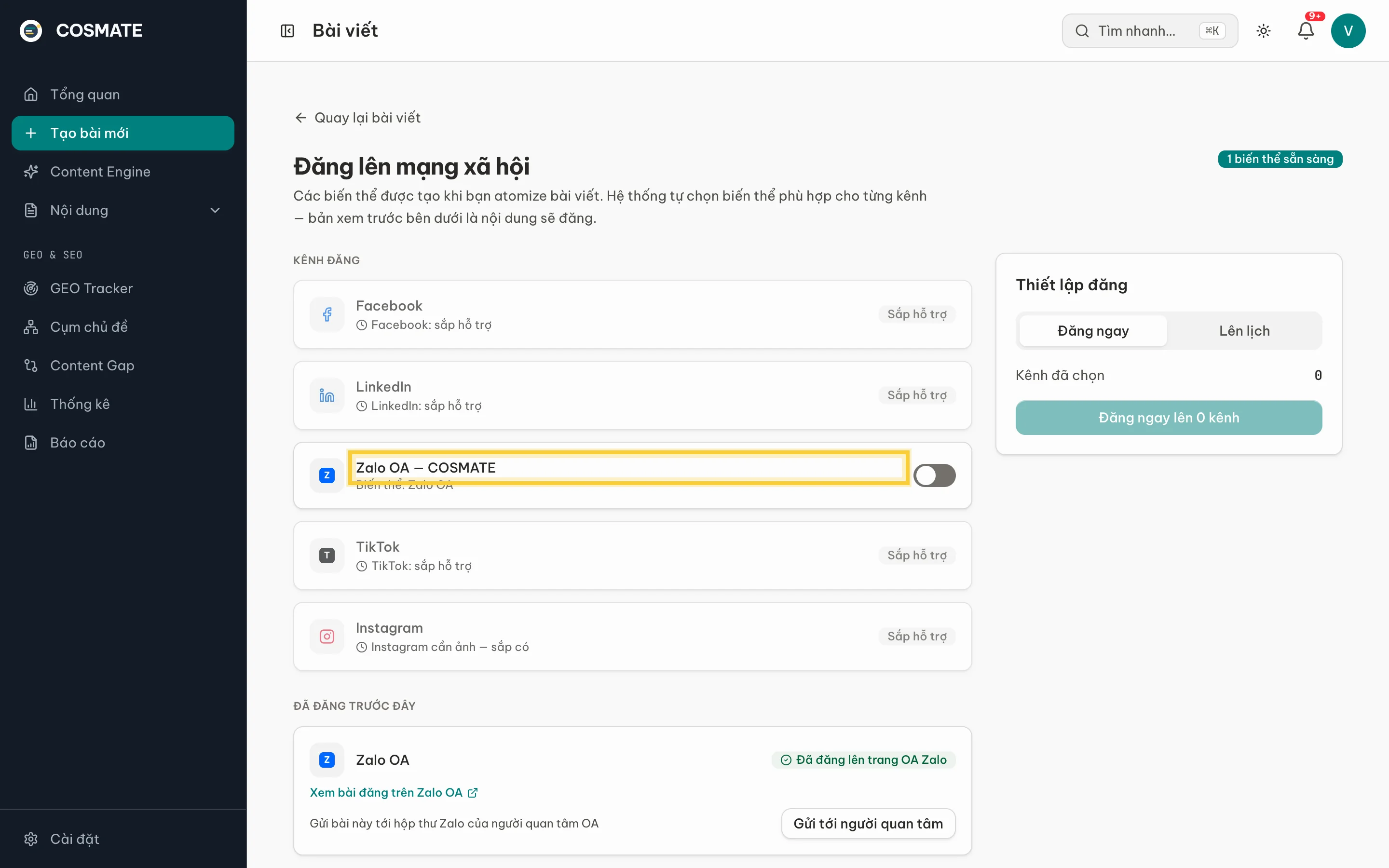
Task: Select the Đăng ngay tab
Action: [1093, 331]
